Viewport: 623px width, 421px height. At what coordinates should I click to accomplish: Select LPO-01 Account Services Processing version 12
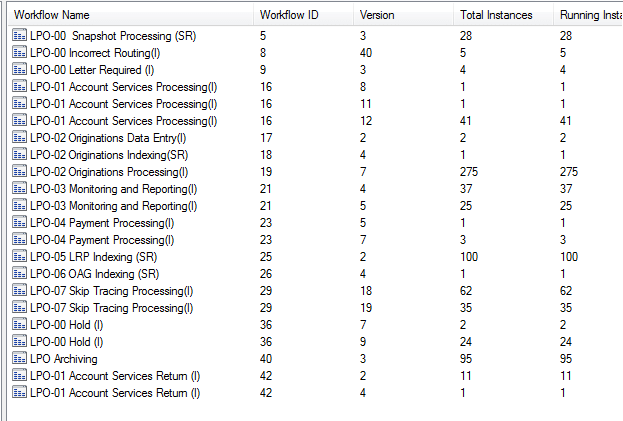[315, 121]
